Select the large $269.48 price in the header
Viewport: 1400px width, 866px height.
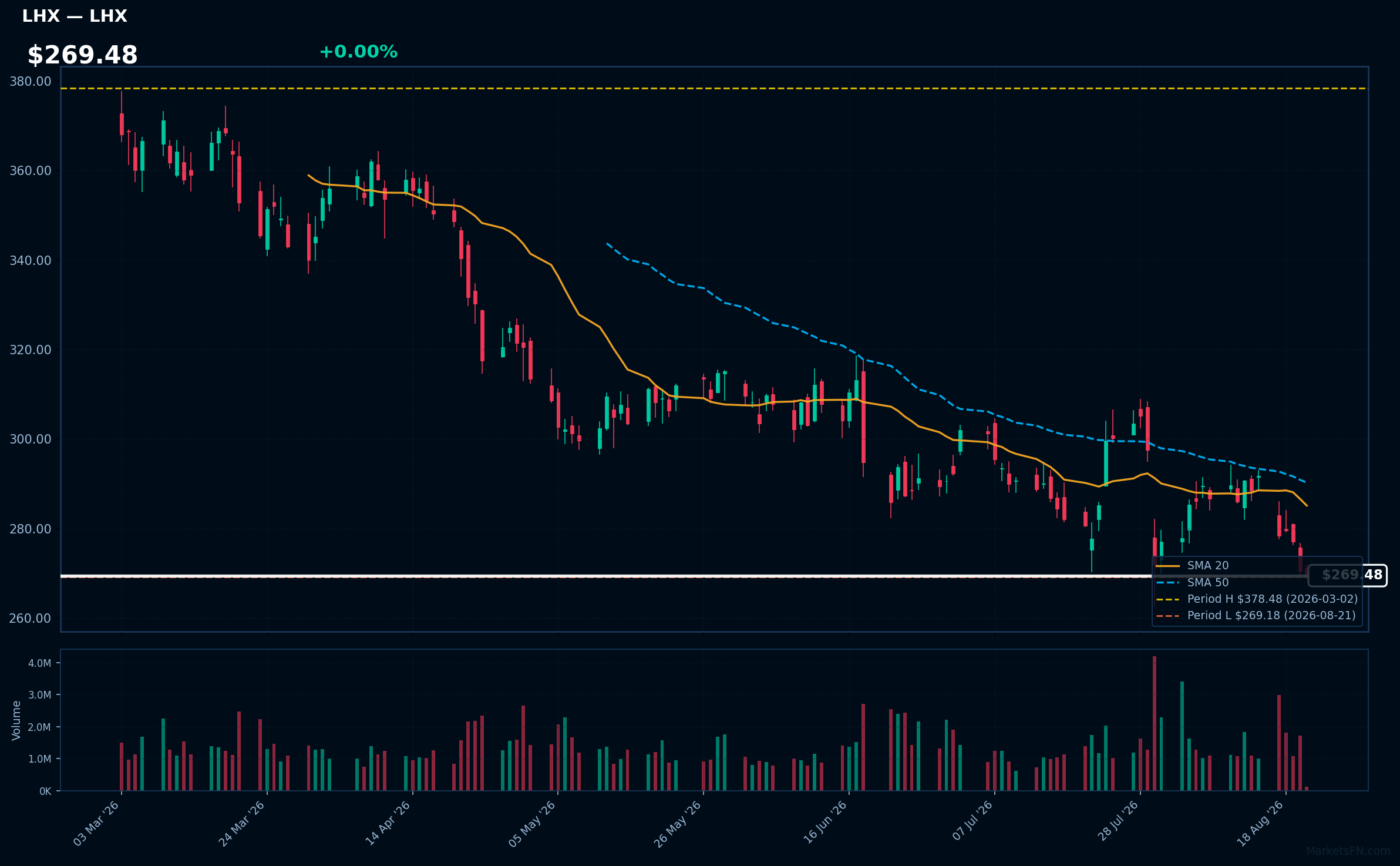83,55
